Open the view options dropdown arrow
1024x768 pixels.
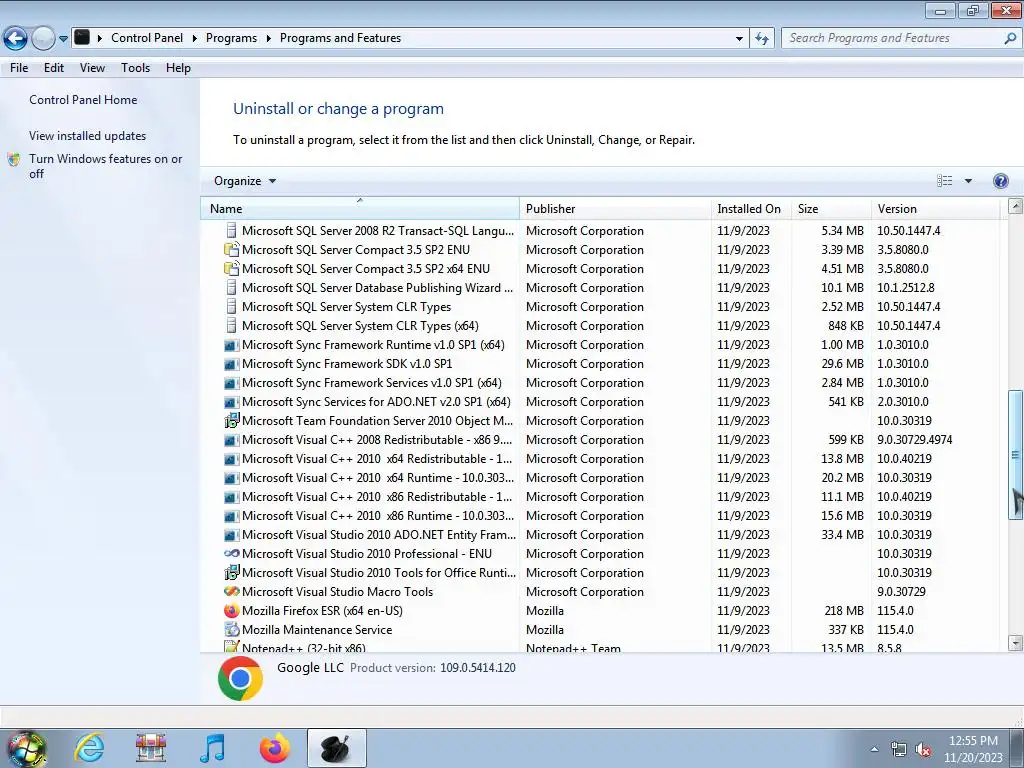(968, 181)
